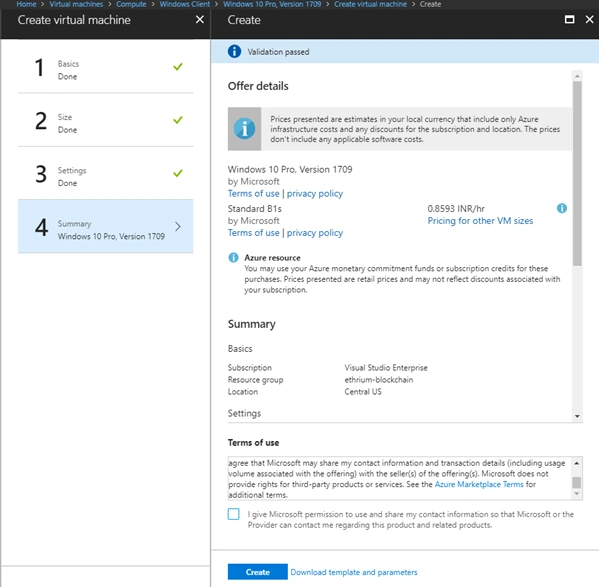Click the Create button
Screen dimensions: 599x587
click(257, 572)
